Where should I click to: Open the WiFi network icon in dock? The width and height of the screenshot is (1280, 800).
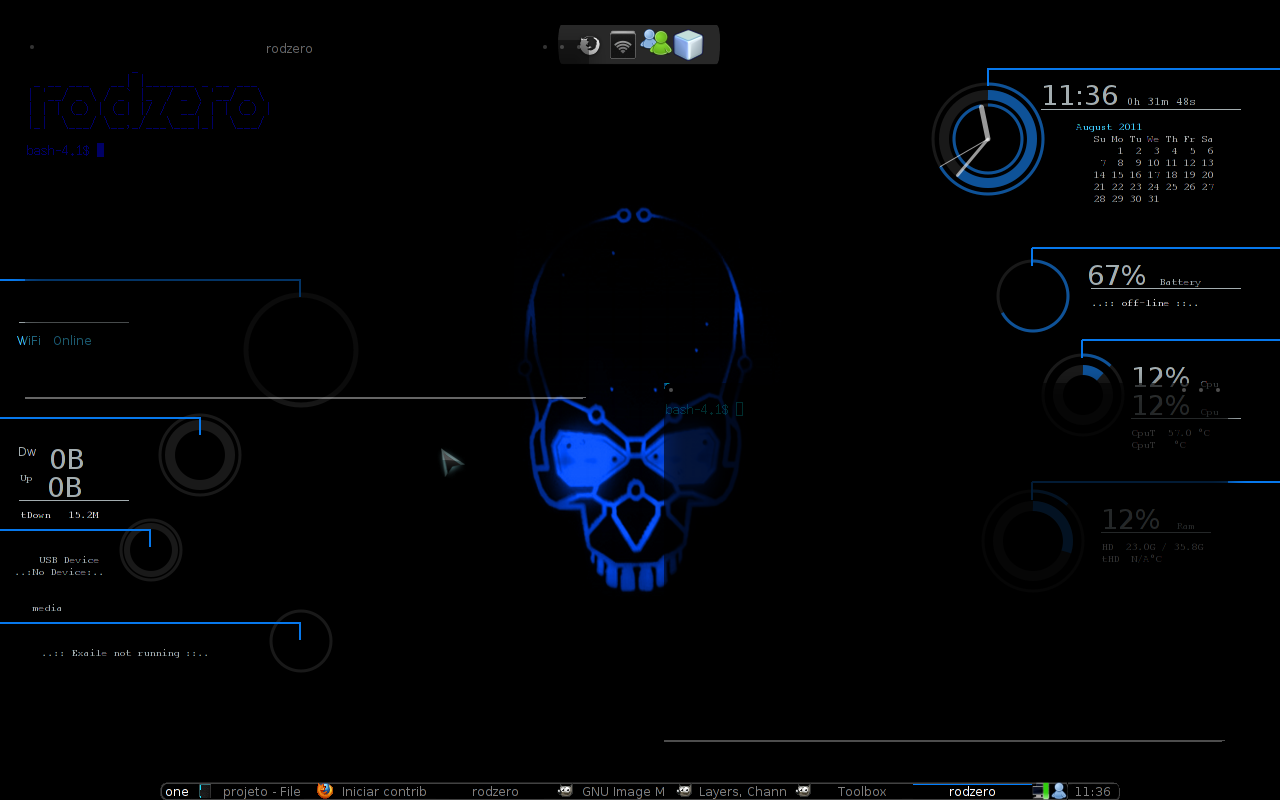pyautogui.click(x=623, y=45)
